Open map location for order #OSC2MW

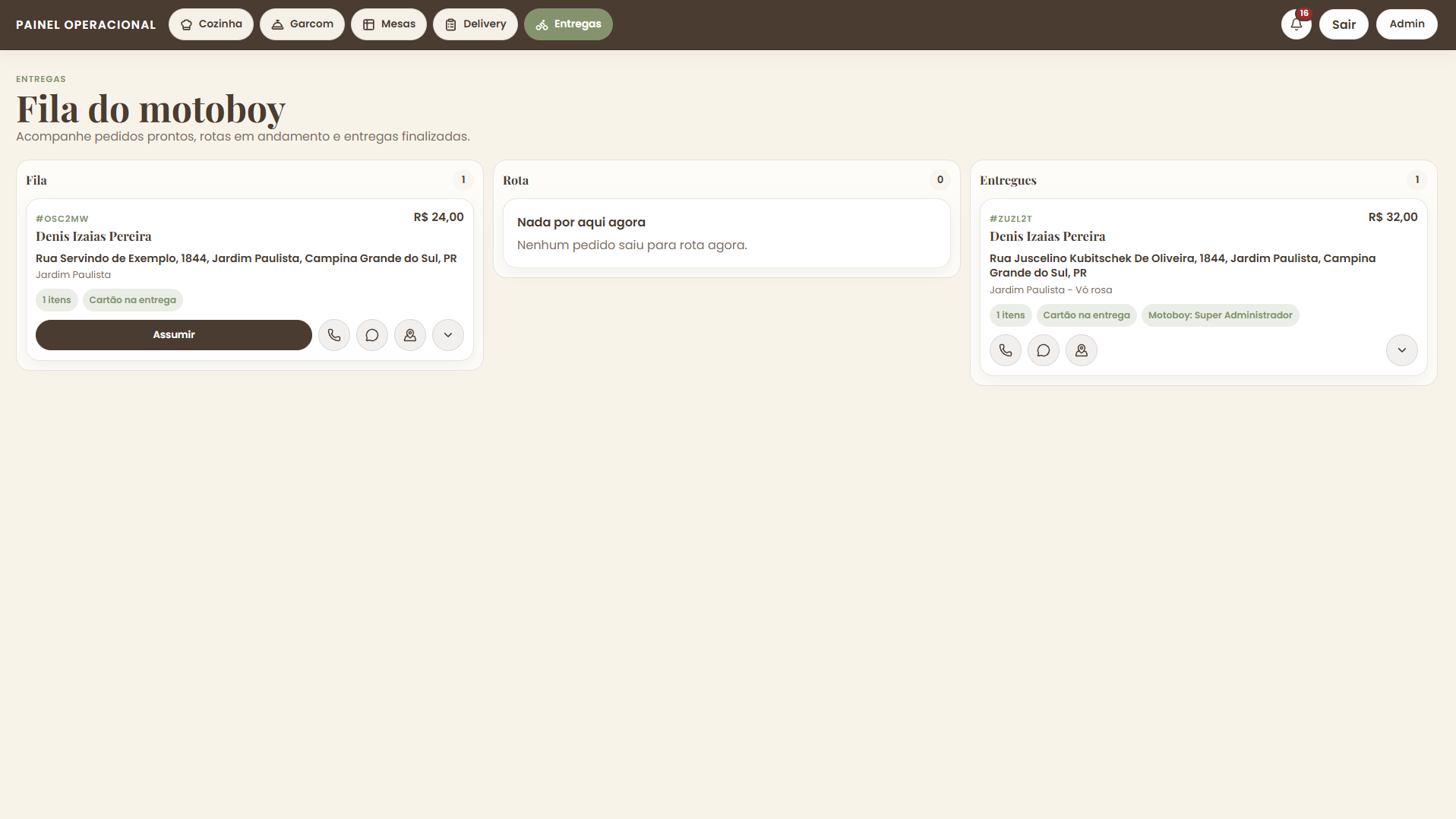click(x=410, y=335)
